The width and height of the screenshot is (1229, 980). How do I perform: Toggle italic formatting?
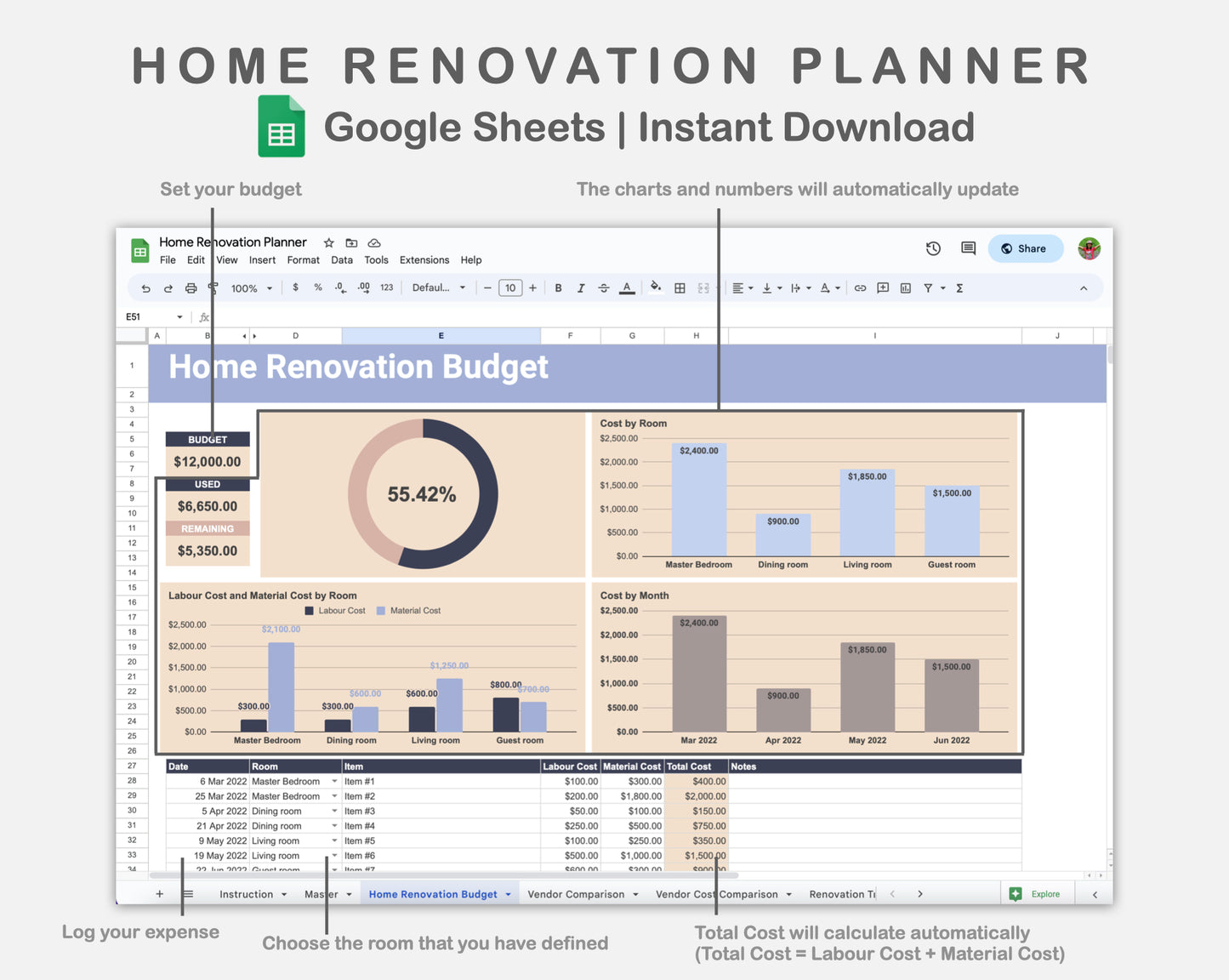point(581,288)
